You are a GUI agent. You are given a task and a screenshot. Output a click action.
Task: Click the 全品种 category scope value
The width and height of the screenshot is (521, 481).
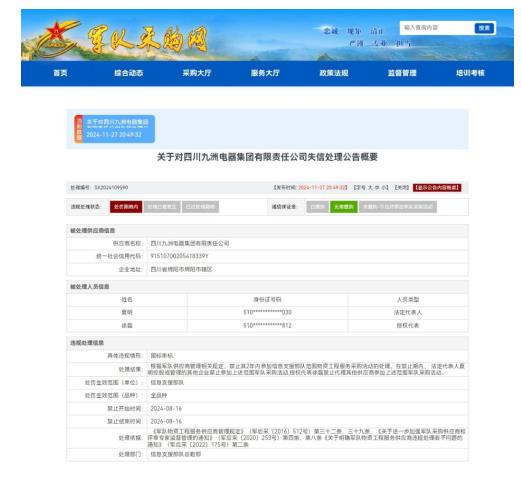coord(159,396)
